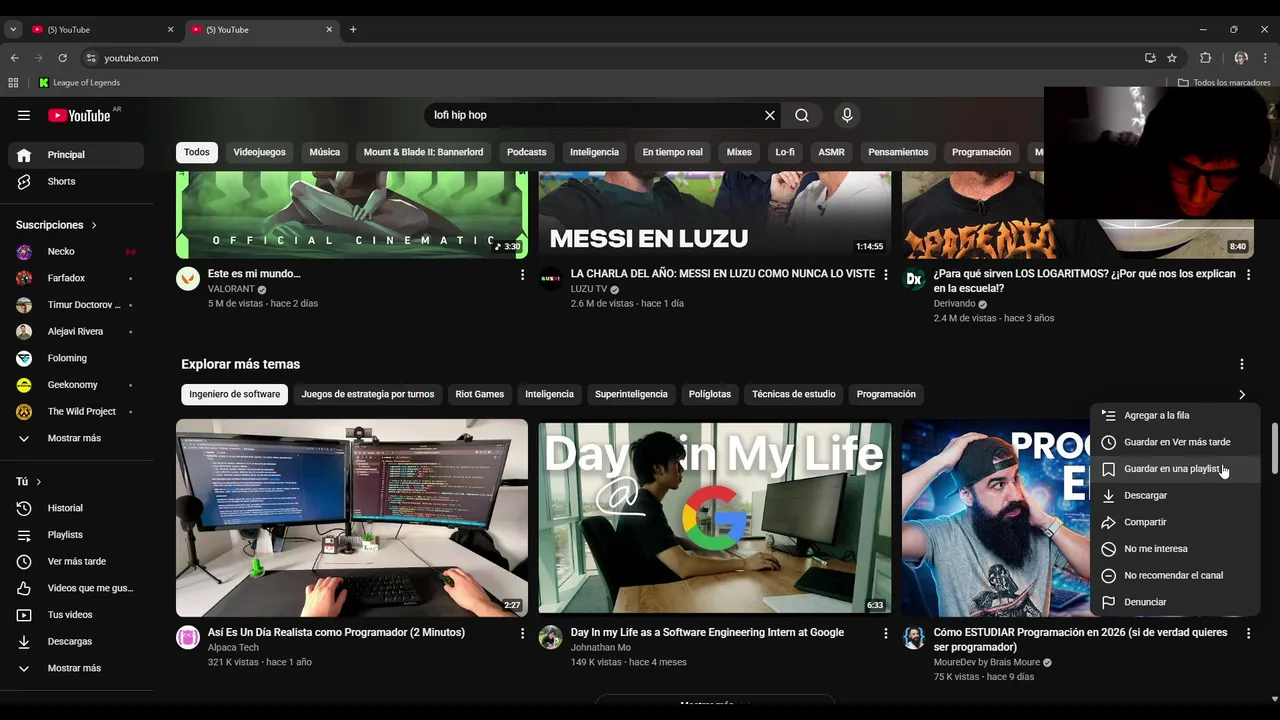
Task: Open Todos los marcadores folder
Action: (1224, 83)
